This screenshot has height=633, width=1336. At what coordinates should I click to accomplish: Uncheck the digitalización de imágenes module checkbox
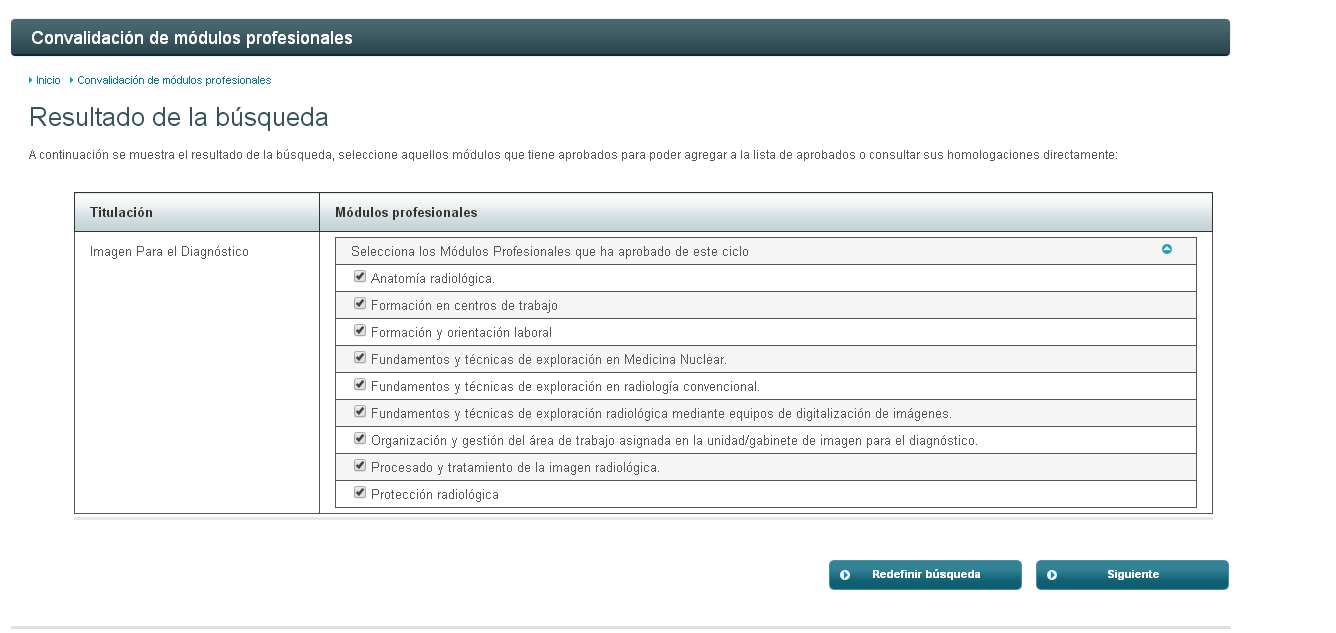tap(360, 412)
